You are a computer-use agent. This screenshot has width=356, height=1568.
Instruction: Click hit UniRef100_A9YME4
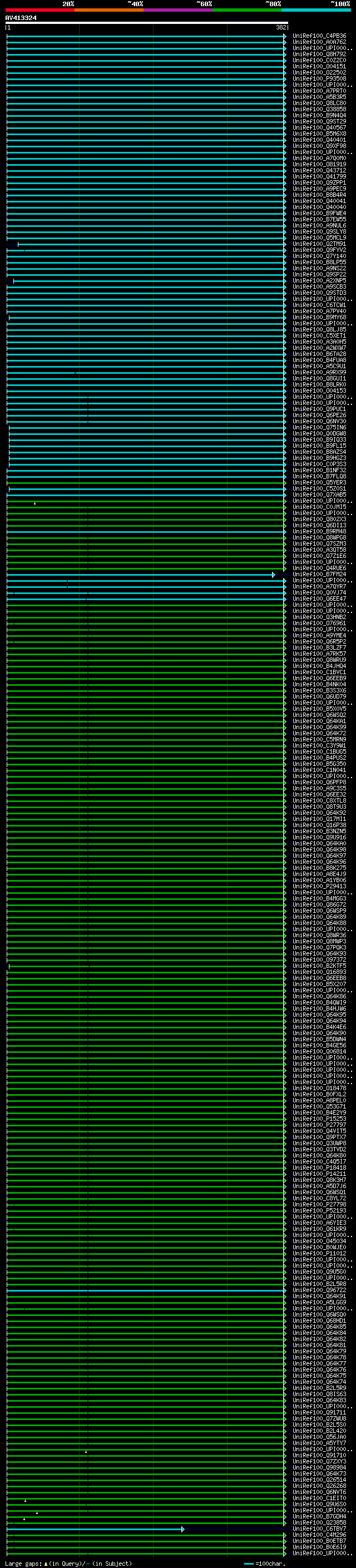click(x=319, y=635)
